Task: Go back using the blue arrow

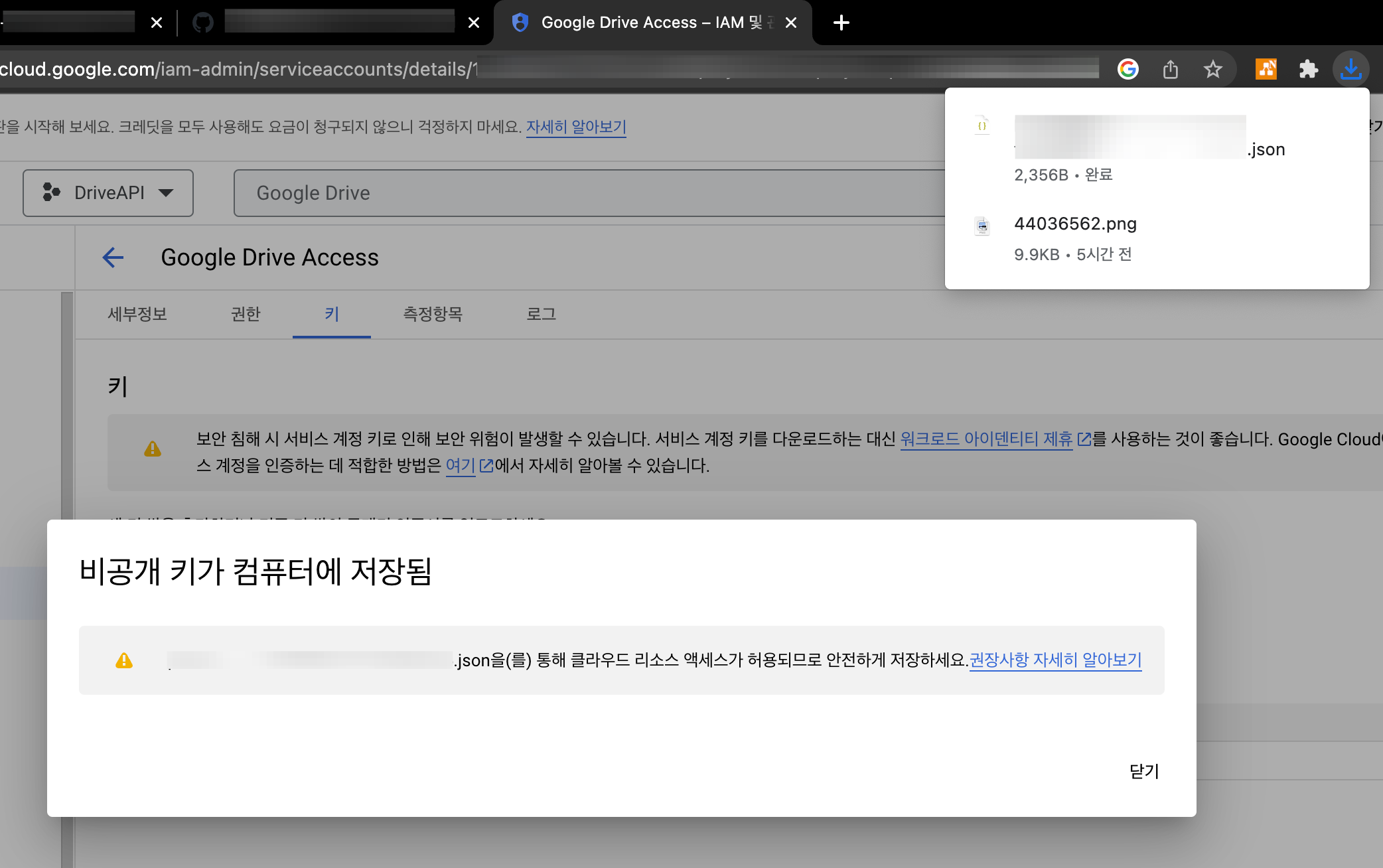Action: [113, 257]
